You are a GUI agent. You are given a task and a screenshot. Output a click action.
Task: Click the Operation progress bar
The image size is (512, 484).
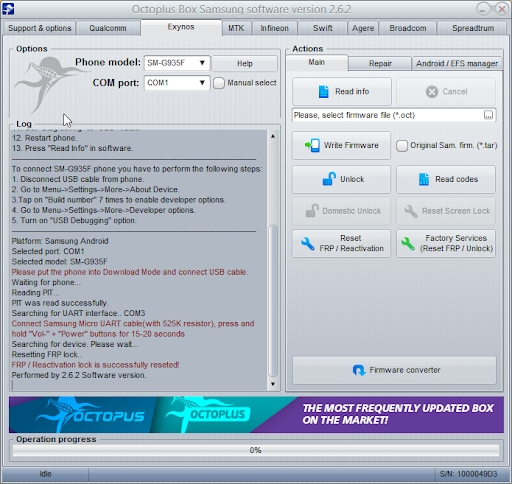[x=256, y=450]
